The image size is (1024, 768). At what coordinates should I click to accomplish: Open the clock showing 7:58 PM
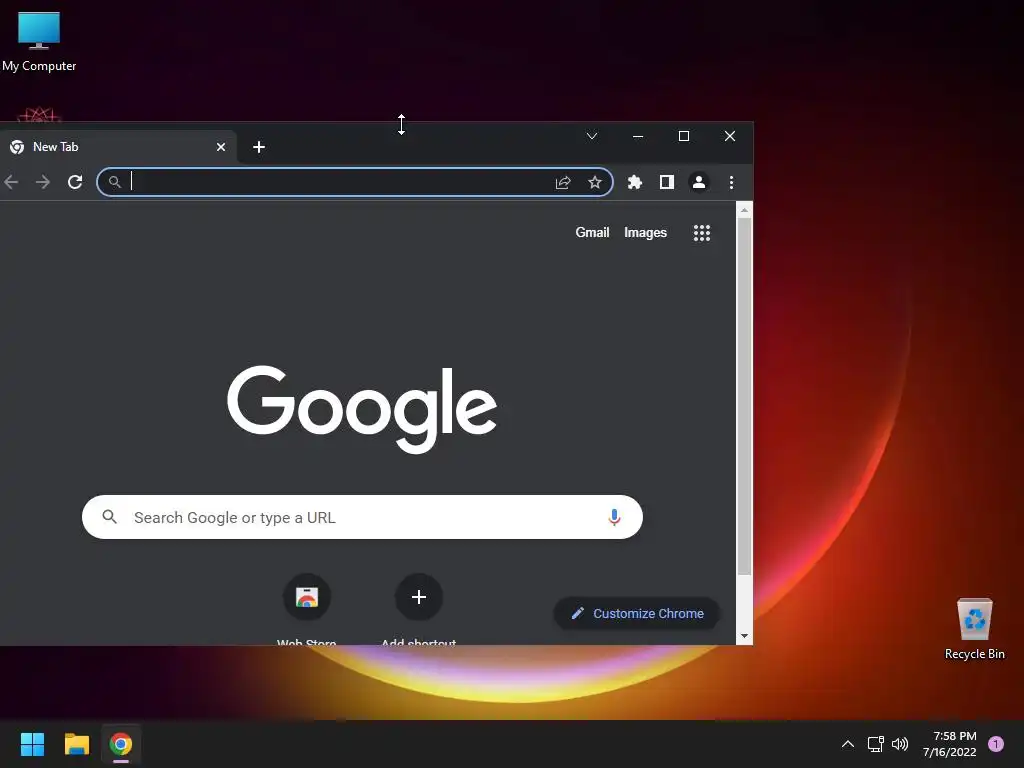pos(950,744)
